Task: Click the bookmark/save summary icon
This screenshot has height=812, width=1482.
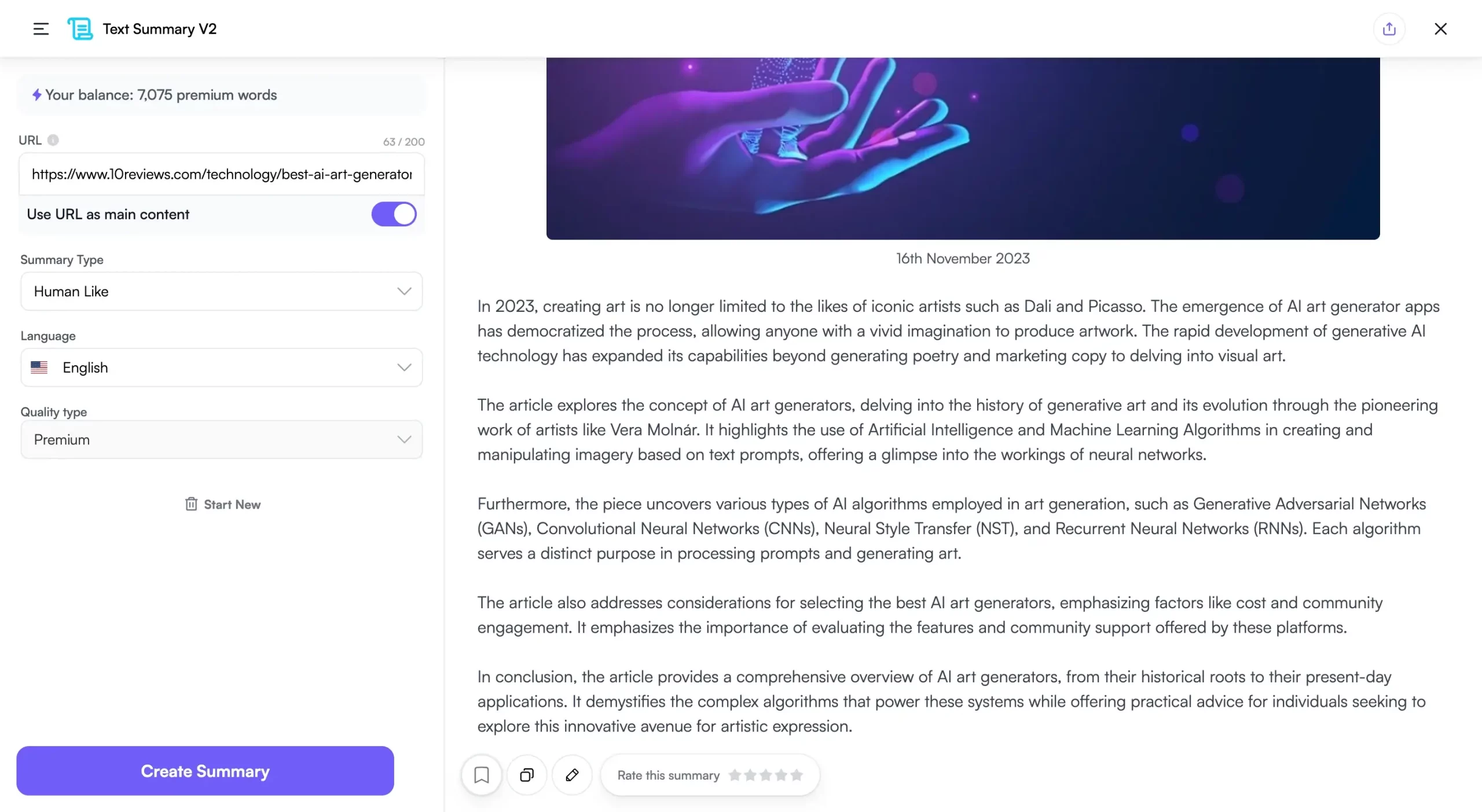Action: (x=482, y=775)
